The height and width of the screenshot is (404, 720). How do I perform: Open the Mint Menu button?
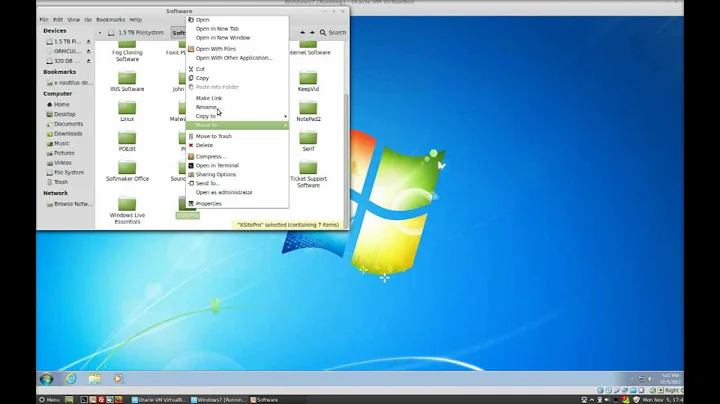click(x=49, y=400)
